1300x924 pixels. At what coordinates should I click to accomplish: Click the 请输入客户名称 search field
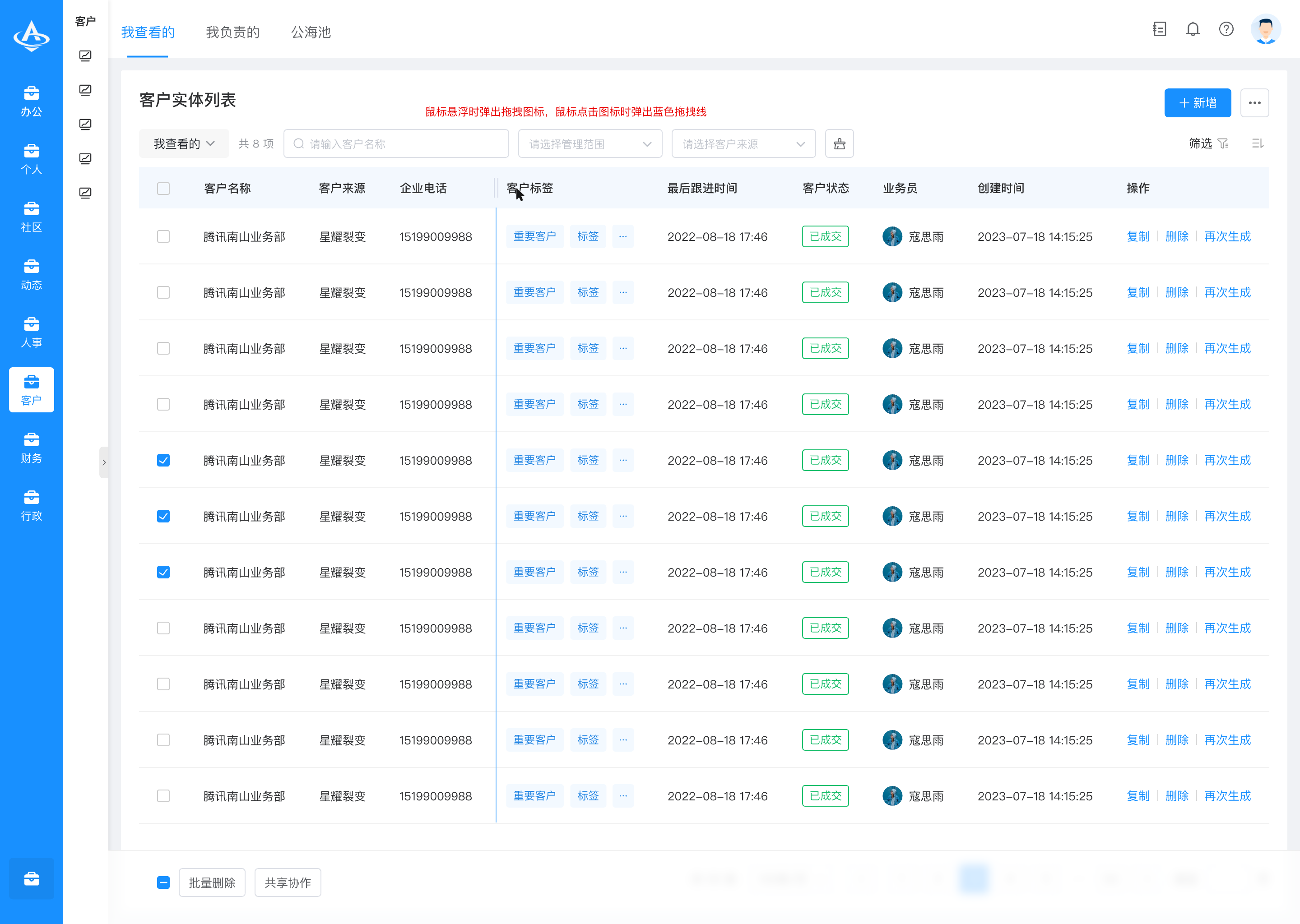point(395,144)
